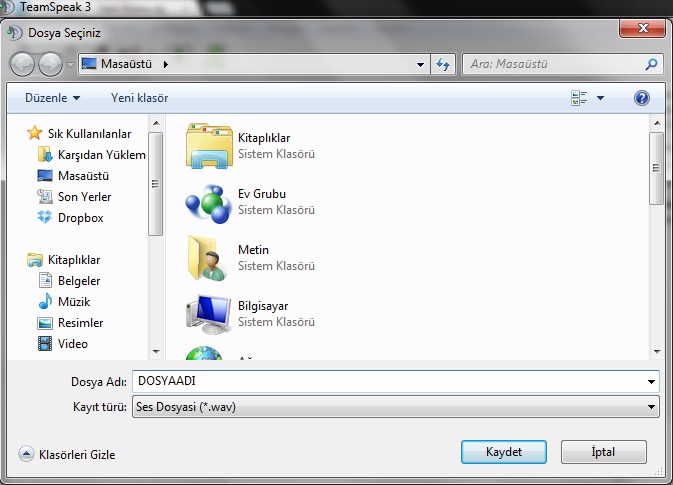Click the refresh button beside address bar
Viewport: 673px width, 485px height.
tap(445, 65)
